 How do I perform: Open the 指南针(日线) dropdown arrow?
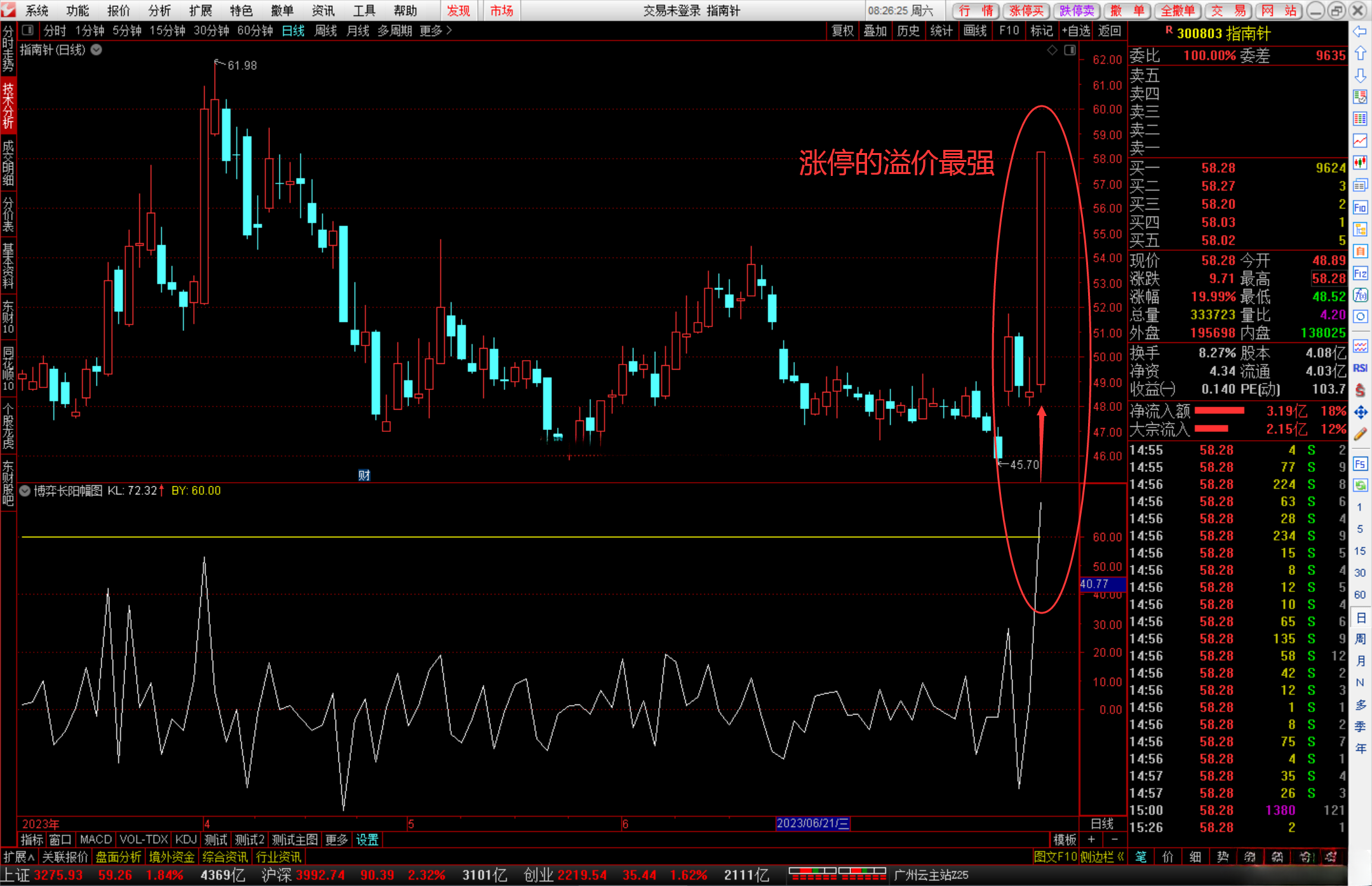tap(97, 50)
